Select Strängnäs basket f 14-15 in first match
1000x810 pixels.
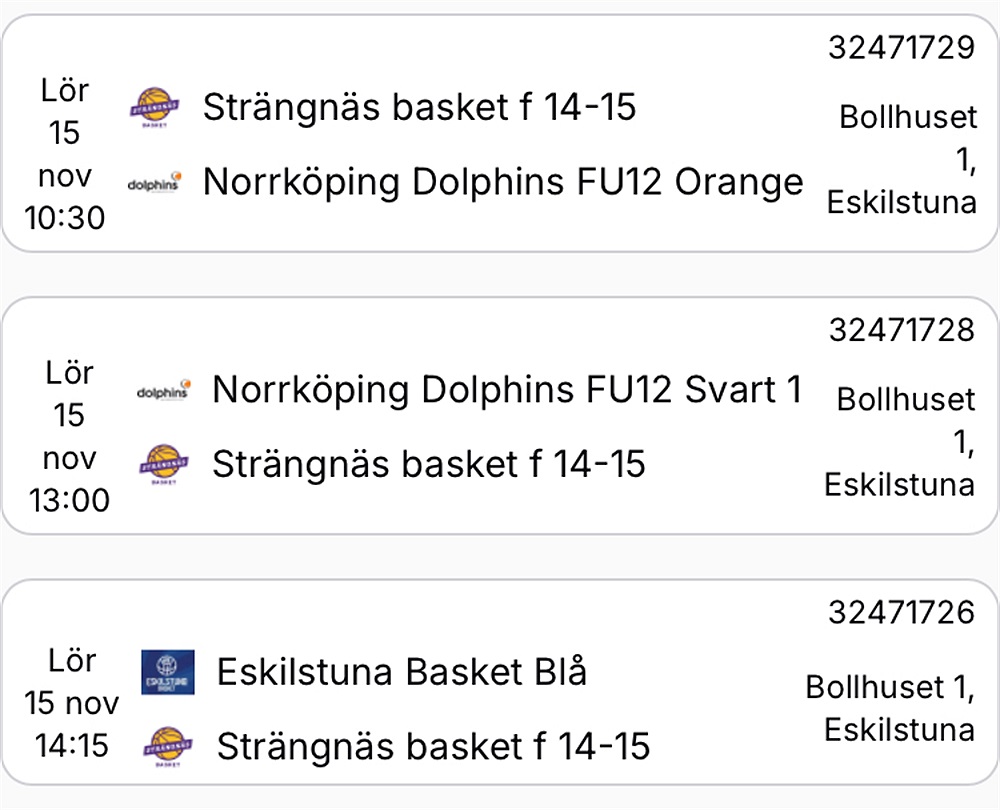[420, 106]
